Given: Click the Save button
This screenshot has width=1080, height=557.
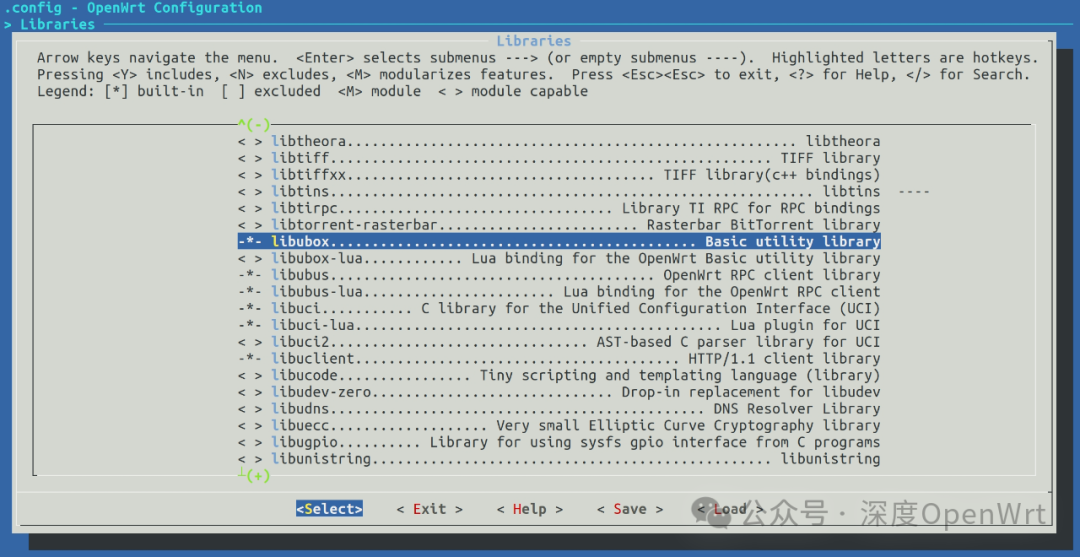Looking at the screenshot, I should [x=630, y=509].
